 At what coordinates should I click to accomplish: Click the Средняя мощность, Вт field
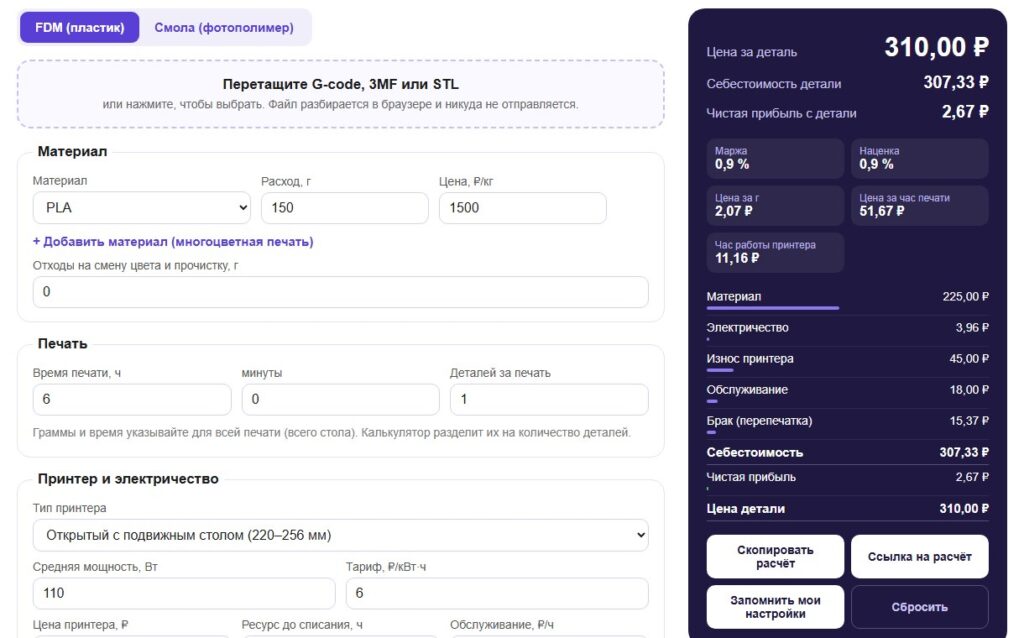pos(184,593)
